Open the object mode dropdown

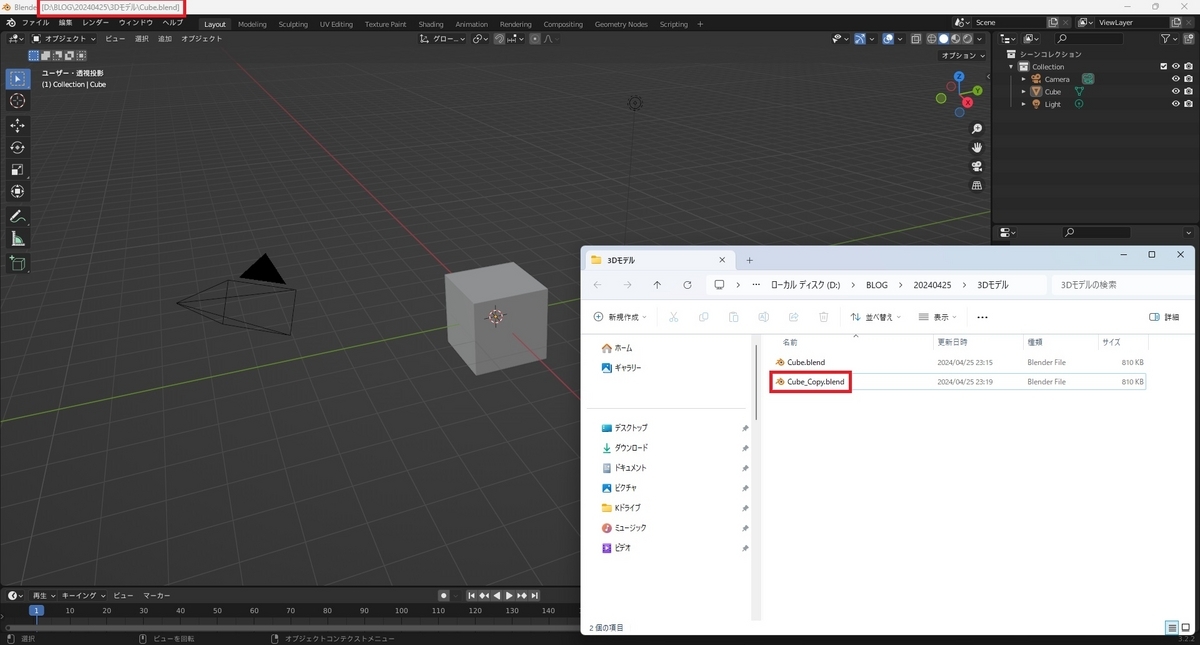64,39
